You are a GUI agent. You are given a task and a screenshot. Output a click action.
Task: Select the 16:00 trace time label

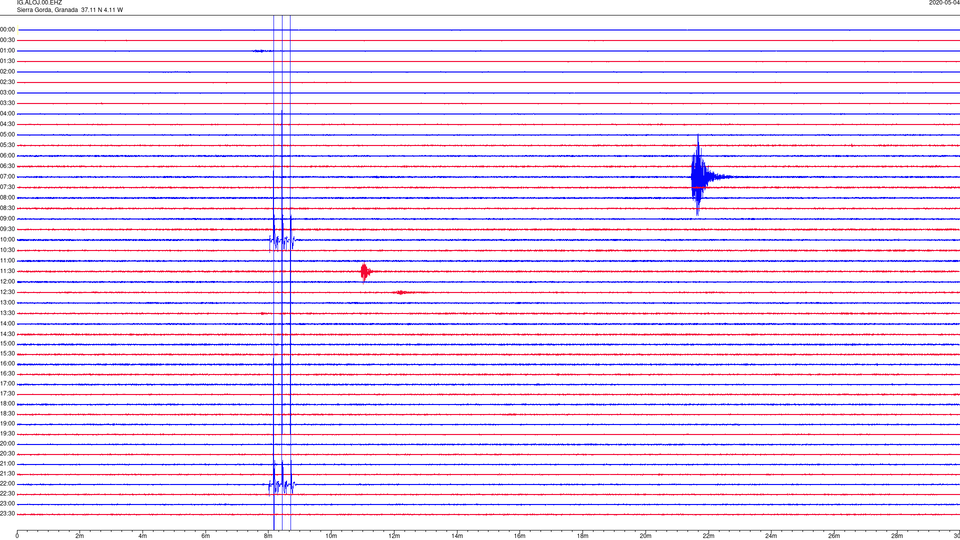pos(7,364)
